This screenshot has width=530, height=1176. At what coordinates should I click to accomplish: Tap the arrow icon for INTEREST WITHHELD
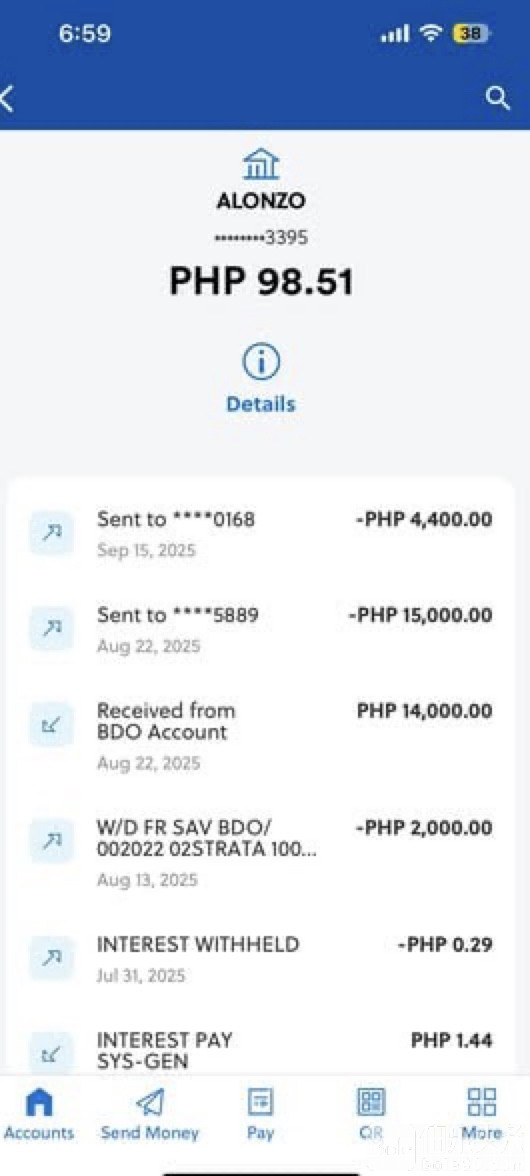pos(52,958)
